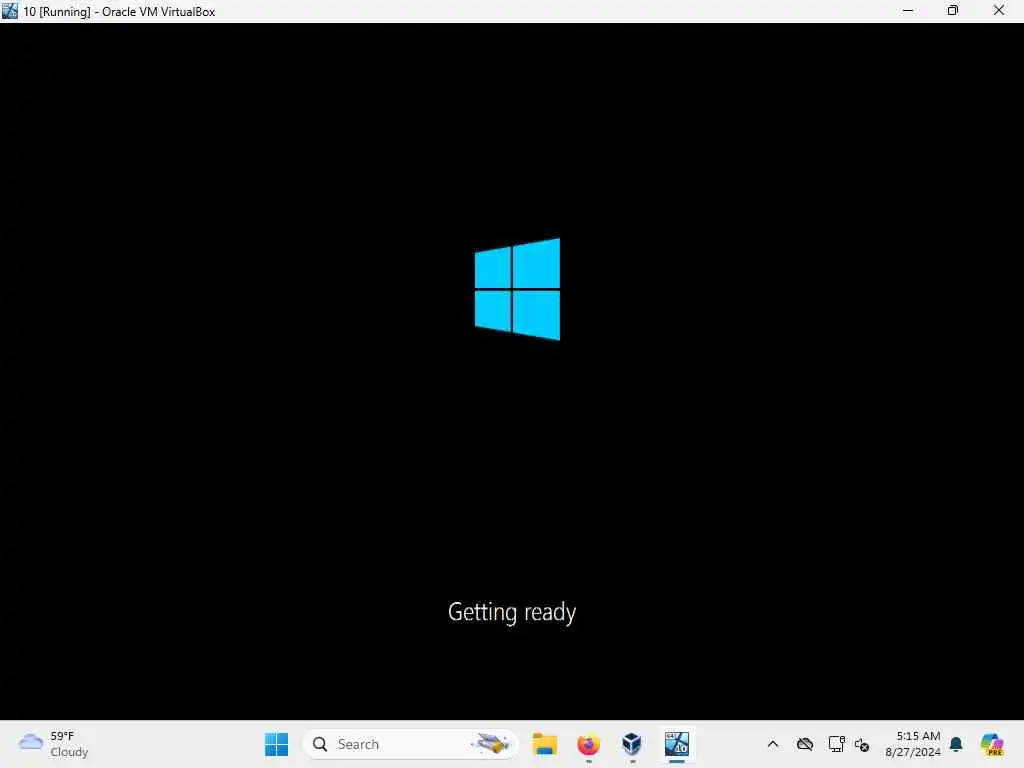This screenshot has width=1024, height=768.
Task: Open the cloud sync tray icon
Action: pos(805,744)
